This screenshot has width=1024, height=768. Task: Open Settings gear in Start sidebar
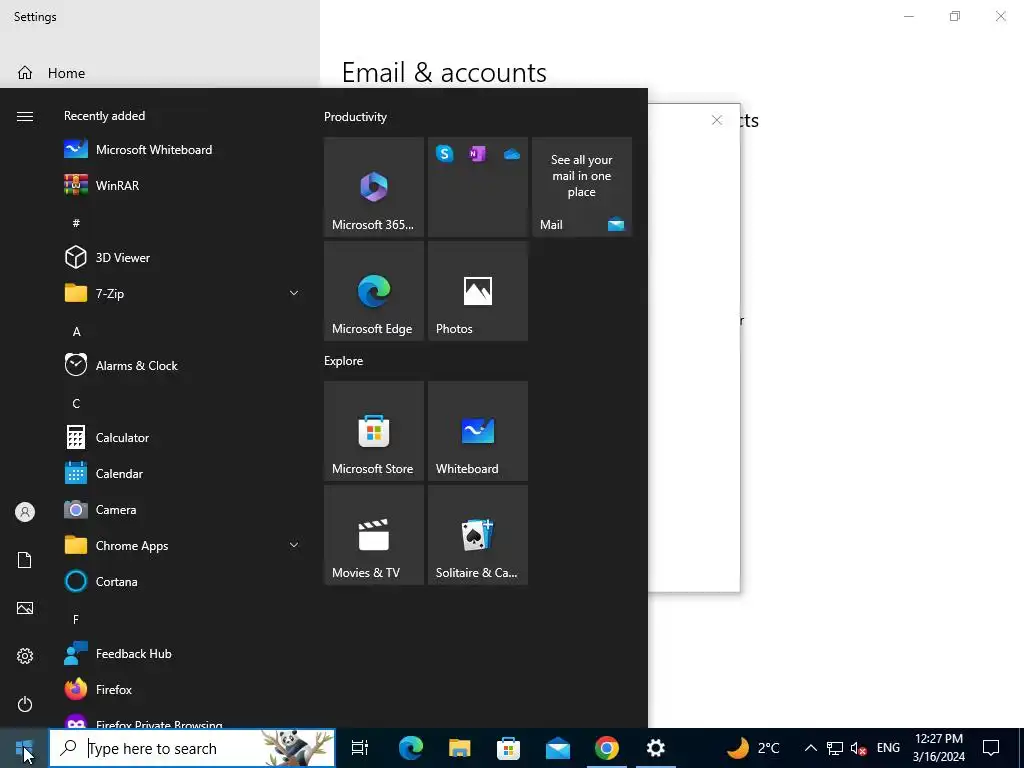(x=25, y=656)
